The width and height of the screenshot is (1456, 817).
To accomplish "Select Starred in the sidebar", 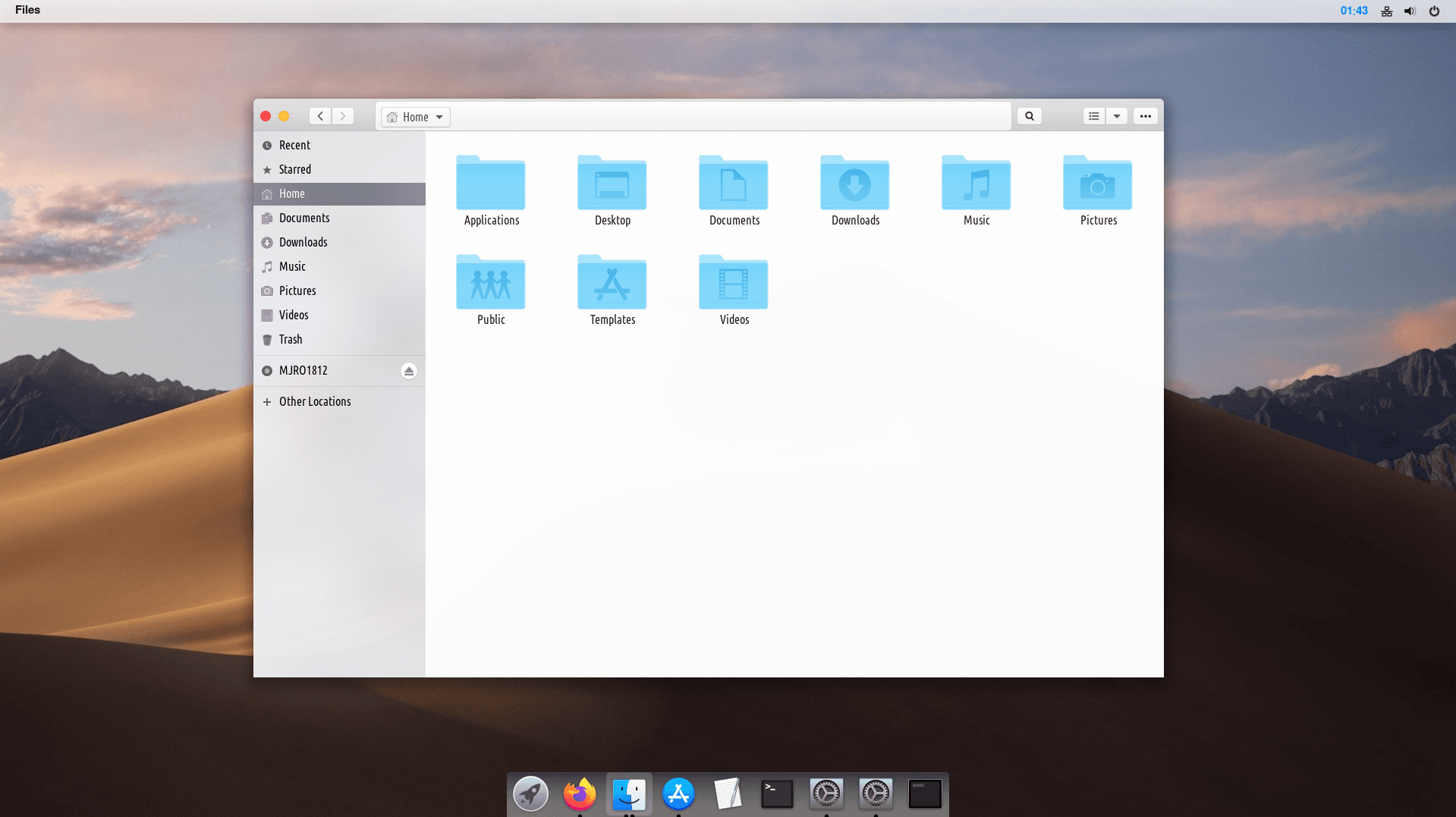I will pyautogui.click(x=294, y=169).
